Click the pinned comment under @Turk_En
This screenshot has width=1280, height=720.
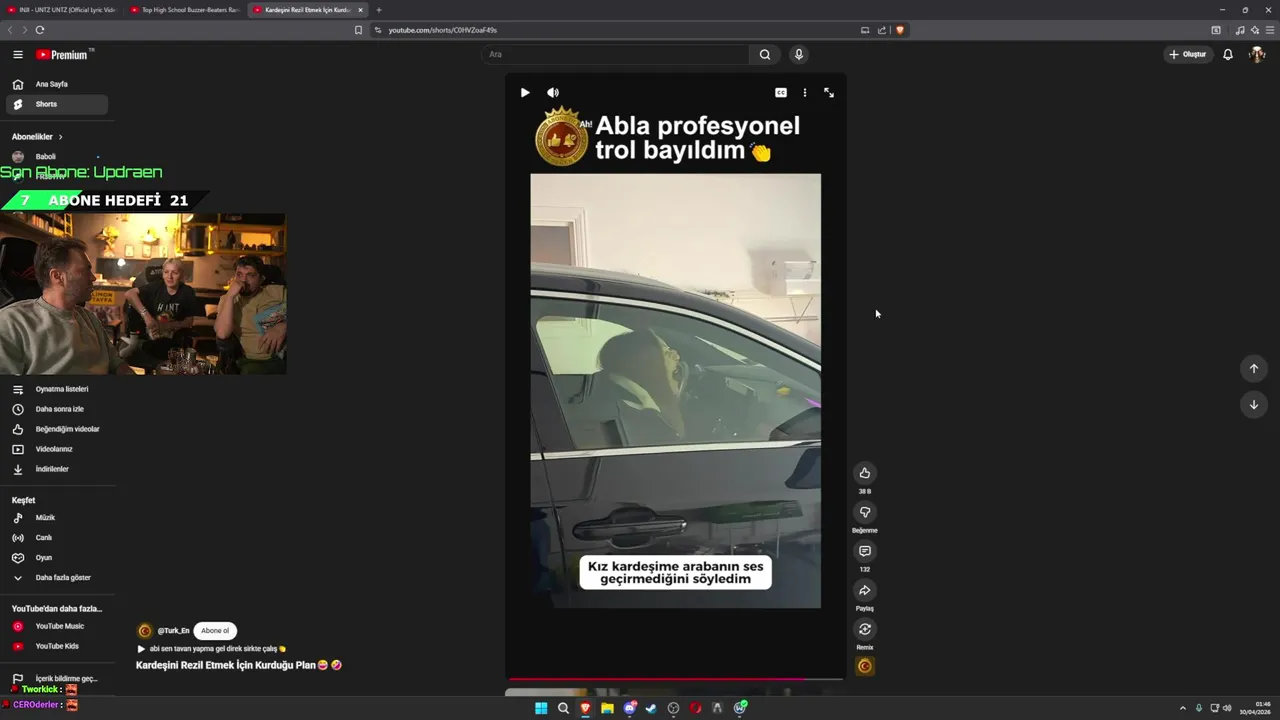[x=212, y=648]
